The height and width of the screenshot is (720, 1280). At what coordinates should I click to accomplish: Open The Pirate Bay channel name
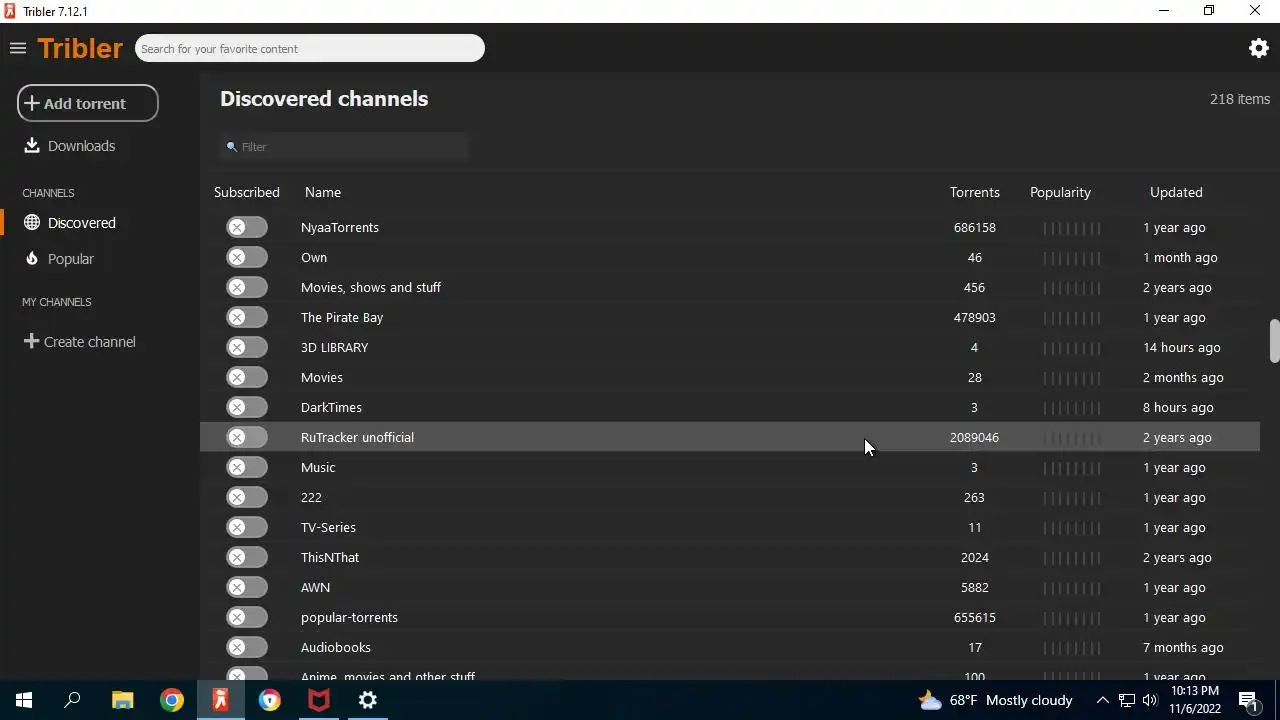coord(342,317)
